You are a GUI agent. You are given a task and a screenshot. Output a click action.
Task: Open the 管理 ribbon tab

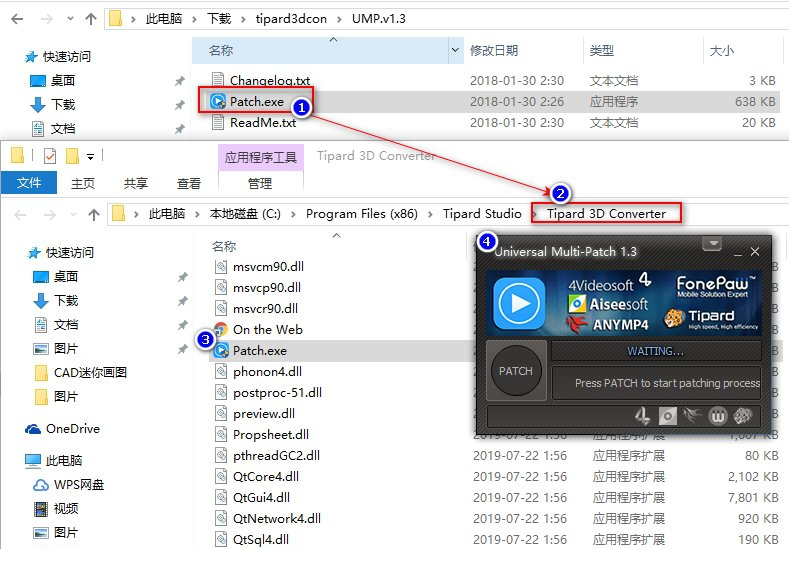pos(260,184)
